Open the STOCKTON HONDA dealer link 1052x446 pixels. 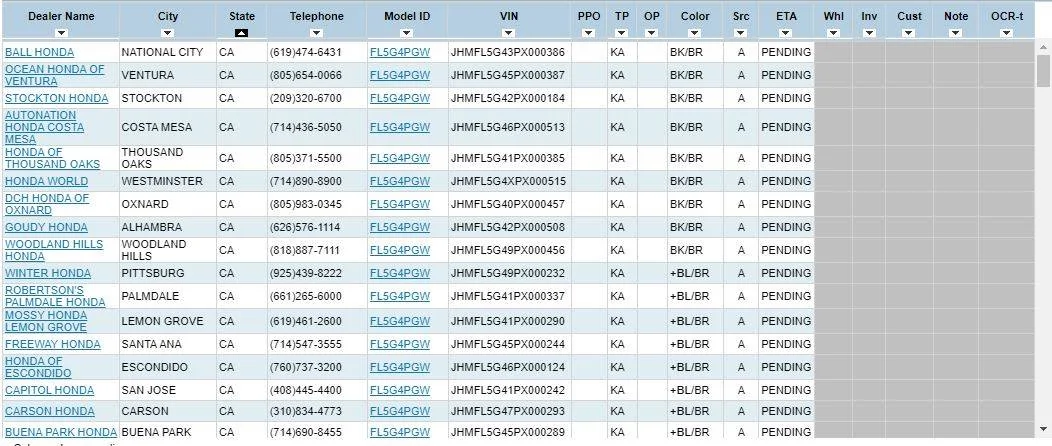56,98
